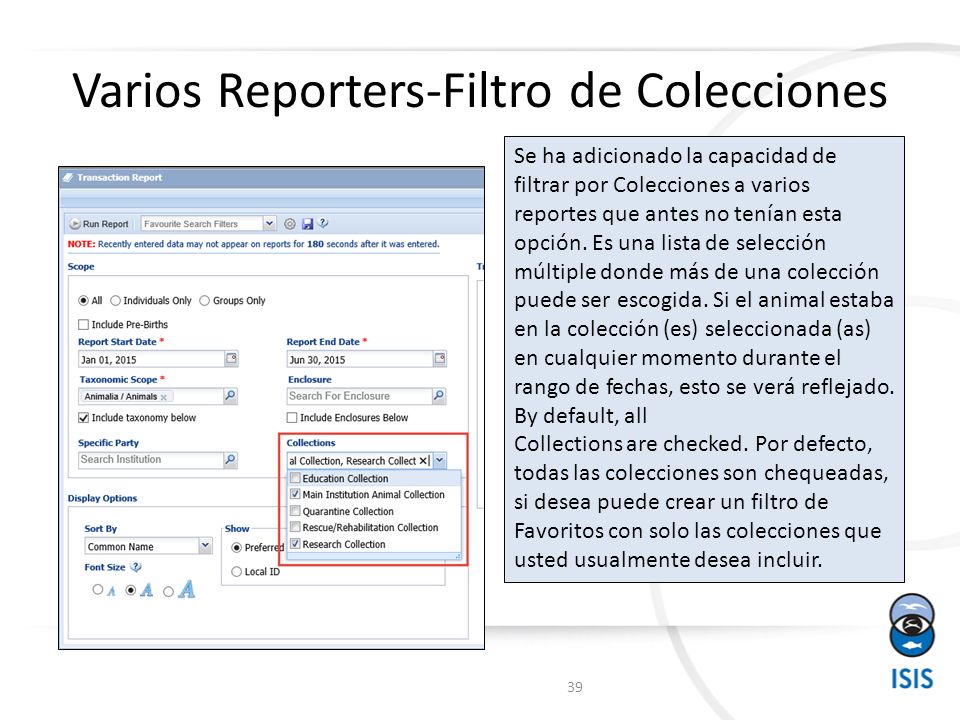Select large font size radio button
This screenshot has height=720, width=960.
pos(168,591)
